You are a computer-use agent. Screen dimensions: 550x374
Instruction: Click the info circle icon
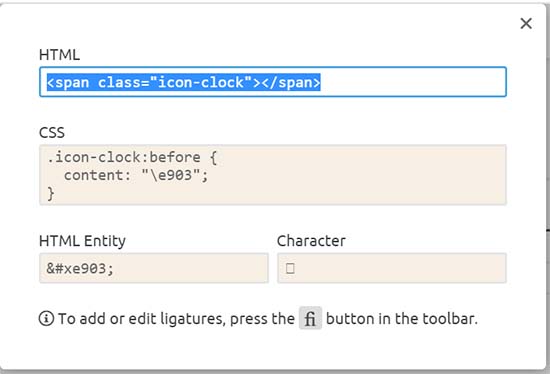(46, 319)
